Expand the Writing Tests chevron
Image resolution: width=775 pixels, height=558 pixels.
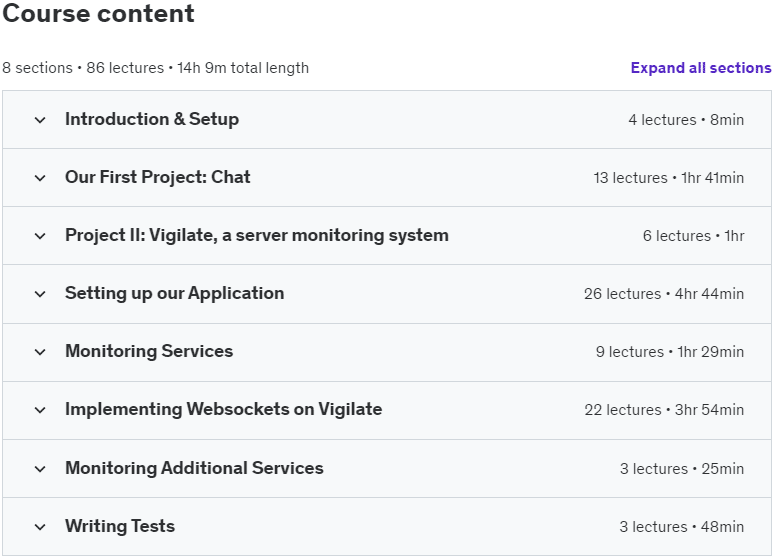tap(40, 527)
